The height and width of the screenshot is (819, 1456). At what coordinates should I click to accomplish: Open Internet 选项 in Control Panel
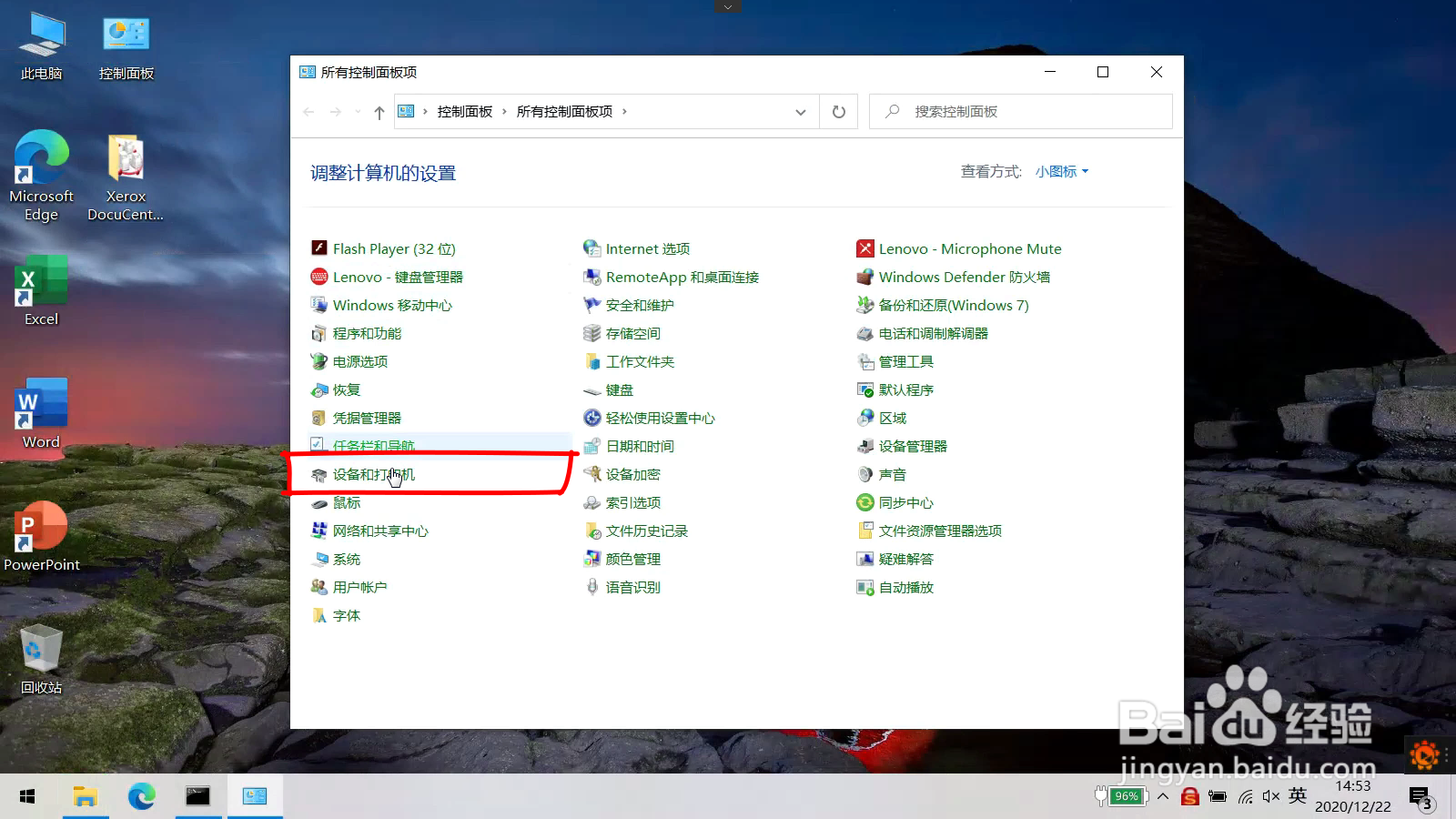click(647, 248)
